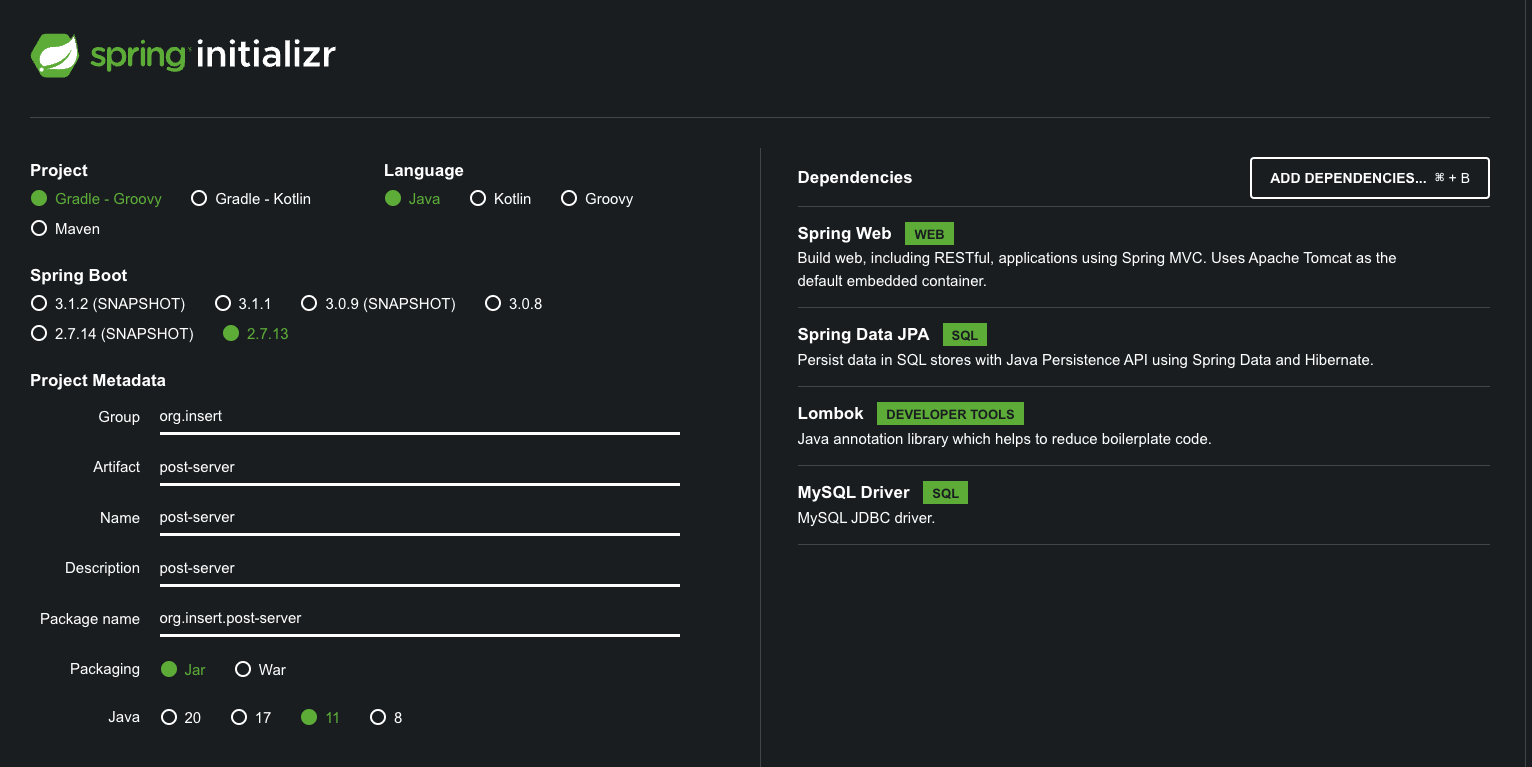
Task: Pick Kotlin as the language
Action: (501, 199)
